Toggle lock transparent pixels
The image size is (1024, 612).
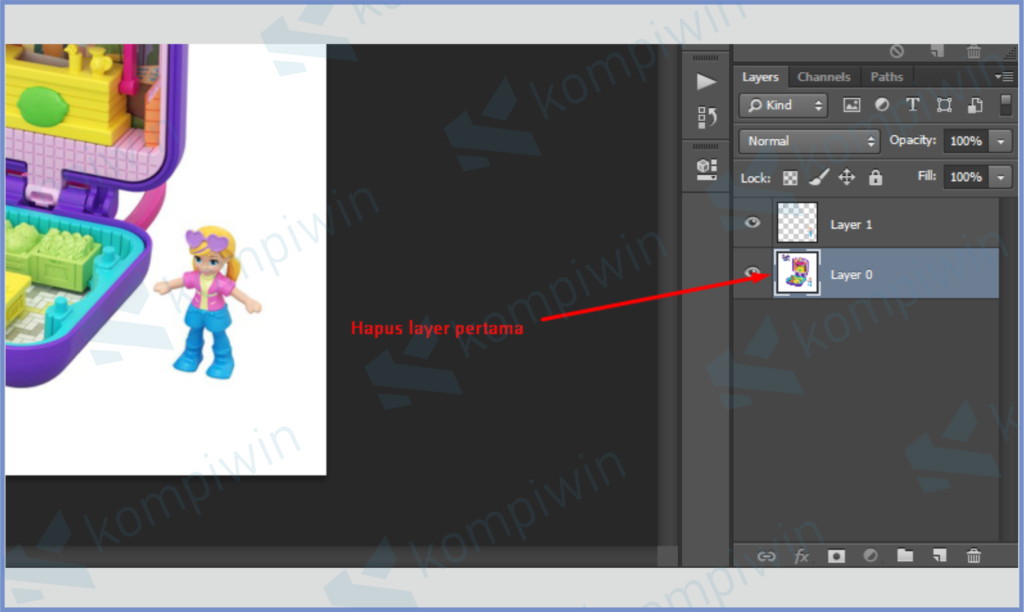(790, 178)
